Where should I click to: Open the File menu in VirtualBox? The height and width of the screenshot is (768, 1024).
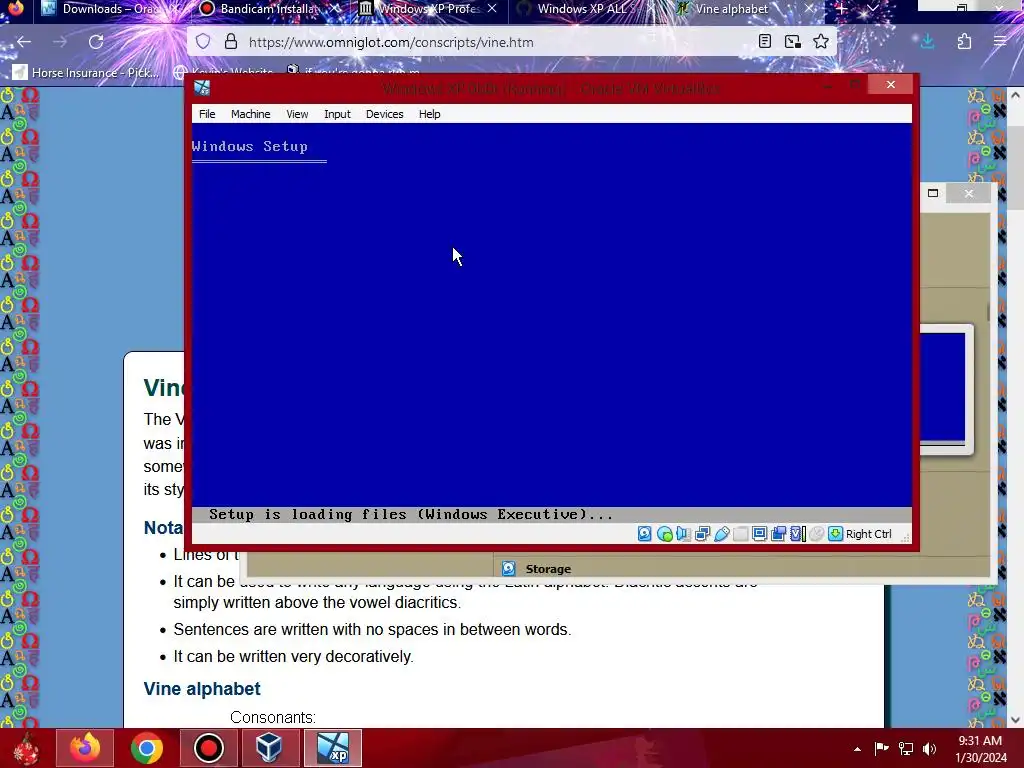[x=207, y=114]
